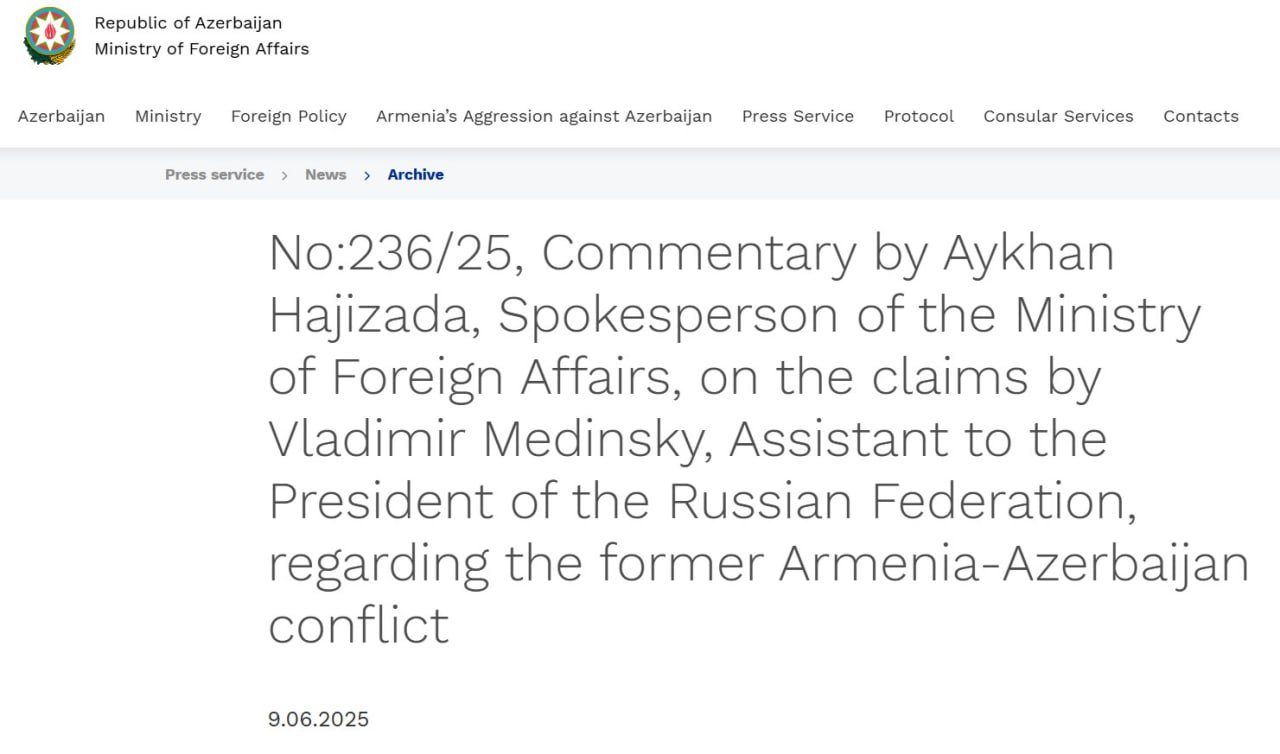Image resolution: width=1280 pixels, height=754 pixels.
Task: Select the Foreign Policy menu item
Action: point(289,116)
